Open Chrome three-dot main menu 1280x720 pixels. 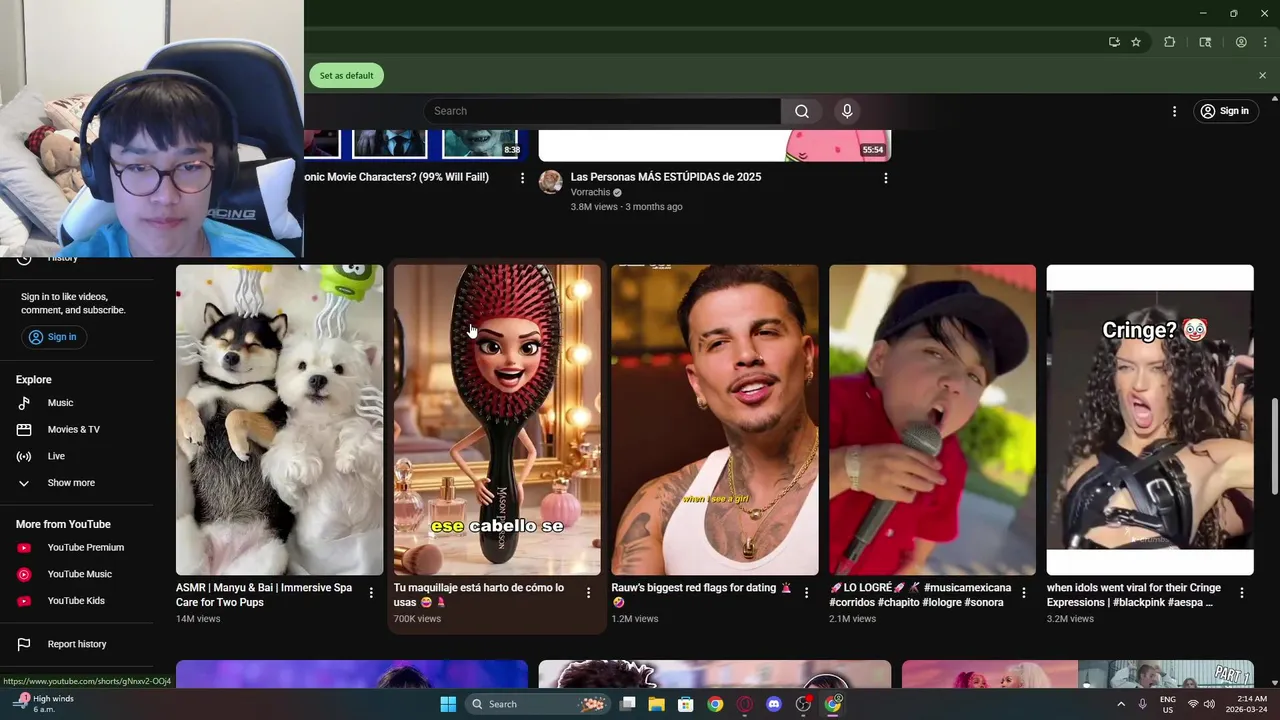click(x=1265, y=42)
